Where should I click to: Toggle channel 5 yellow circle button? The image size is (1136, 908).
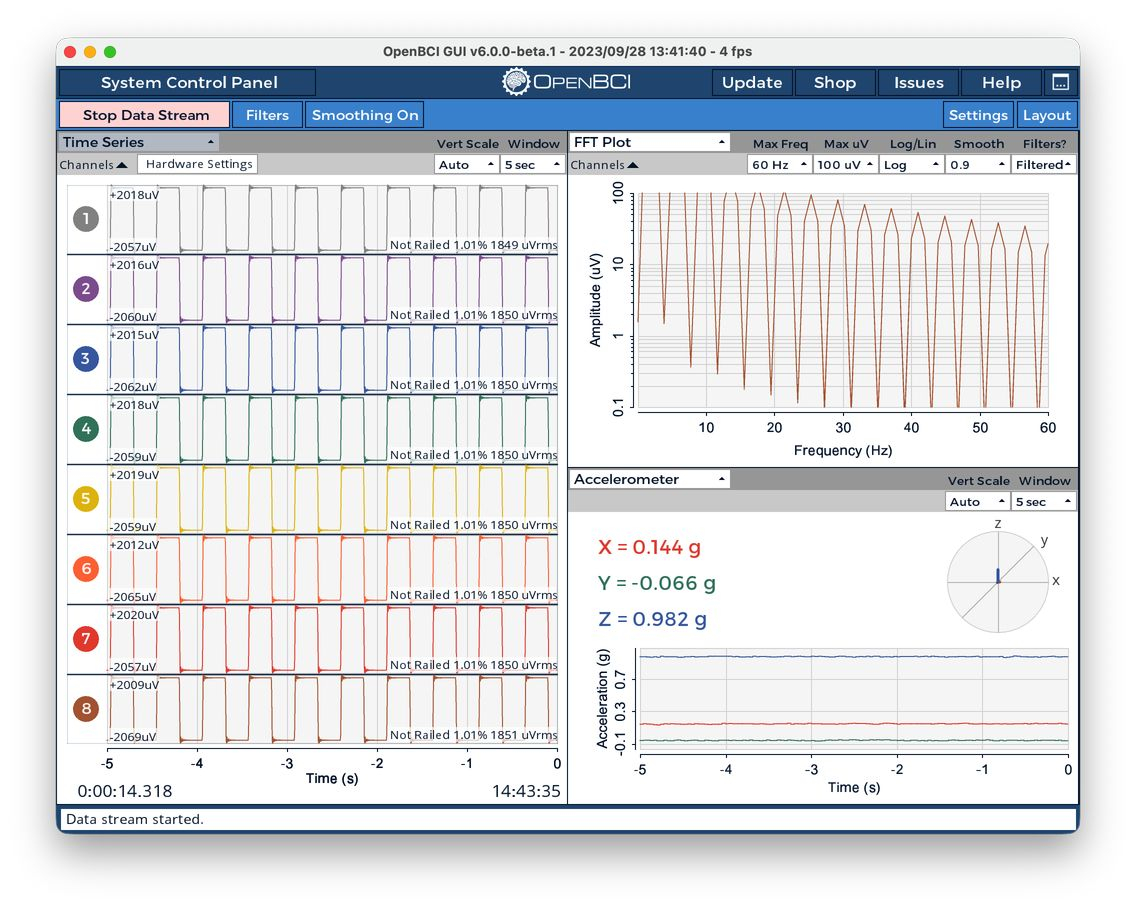pyautogui.click(x=85, y=499)
